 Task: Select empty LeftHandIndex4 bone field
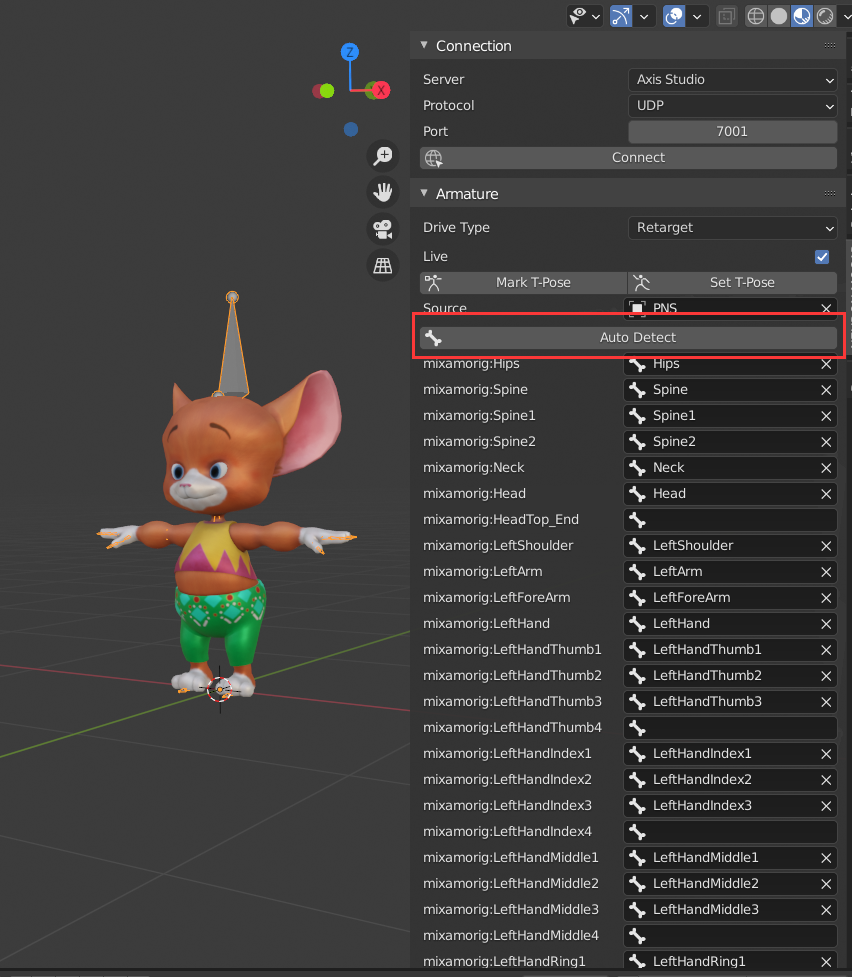click(x=730, y=832)
